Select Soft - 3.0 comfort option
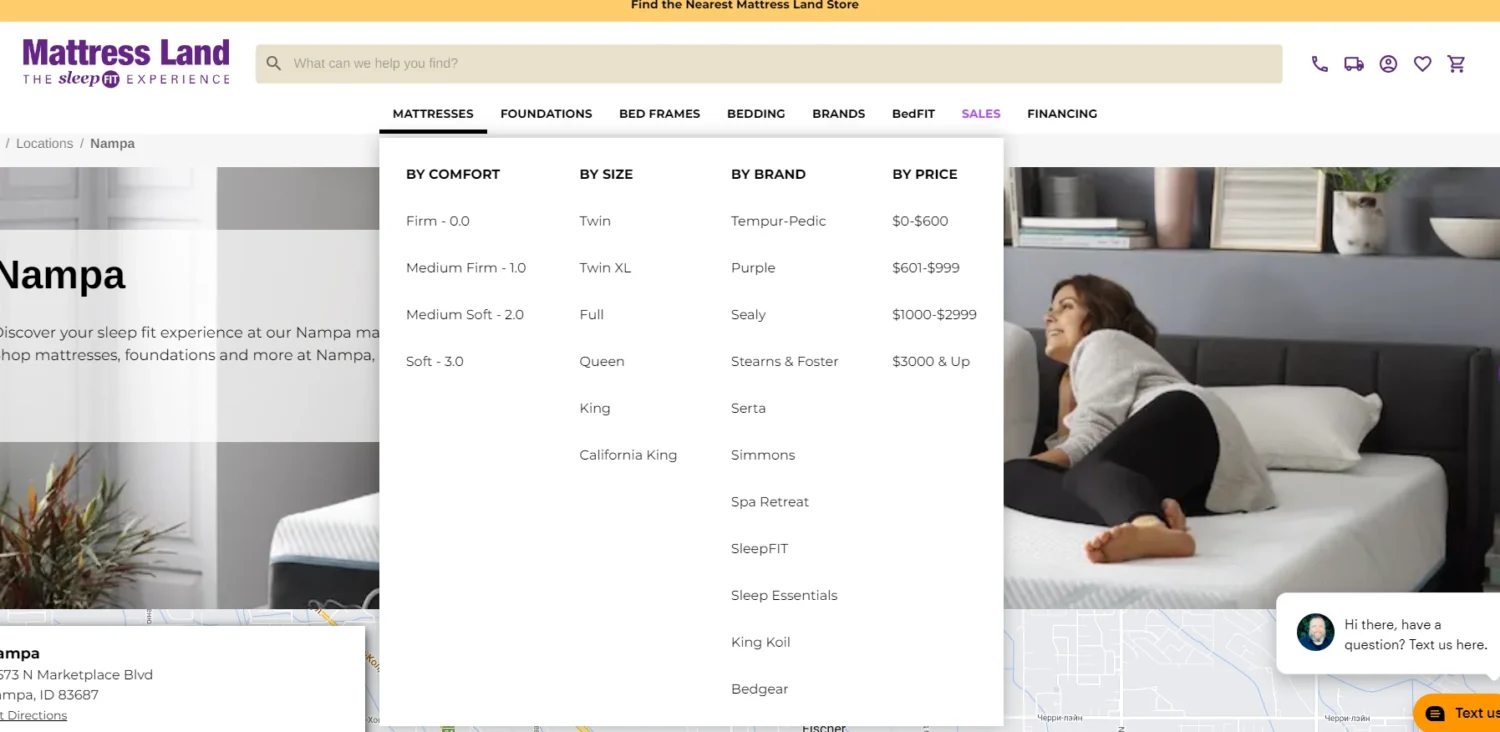1500x732 pixels. click(435, 362)
